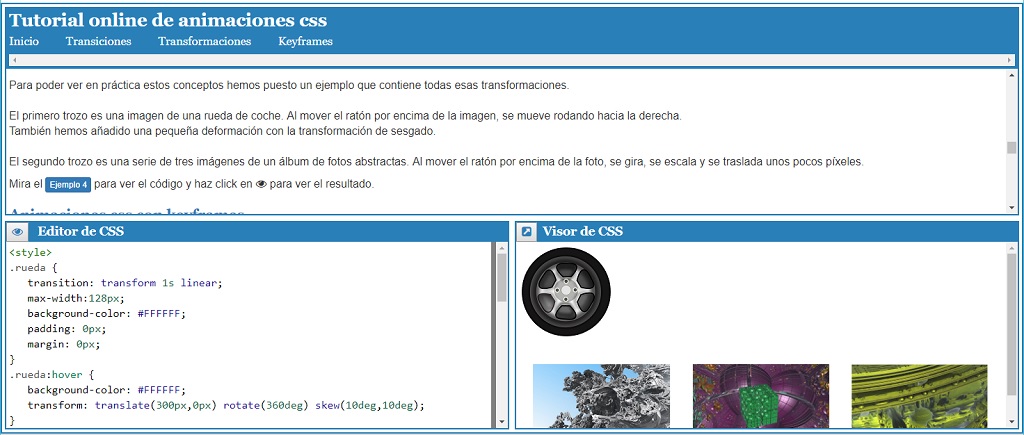1024x435 pixels.
Task: Click the tutorial text scrollbar thumb
Action: (1012, 148)
